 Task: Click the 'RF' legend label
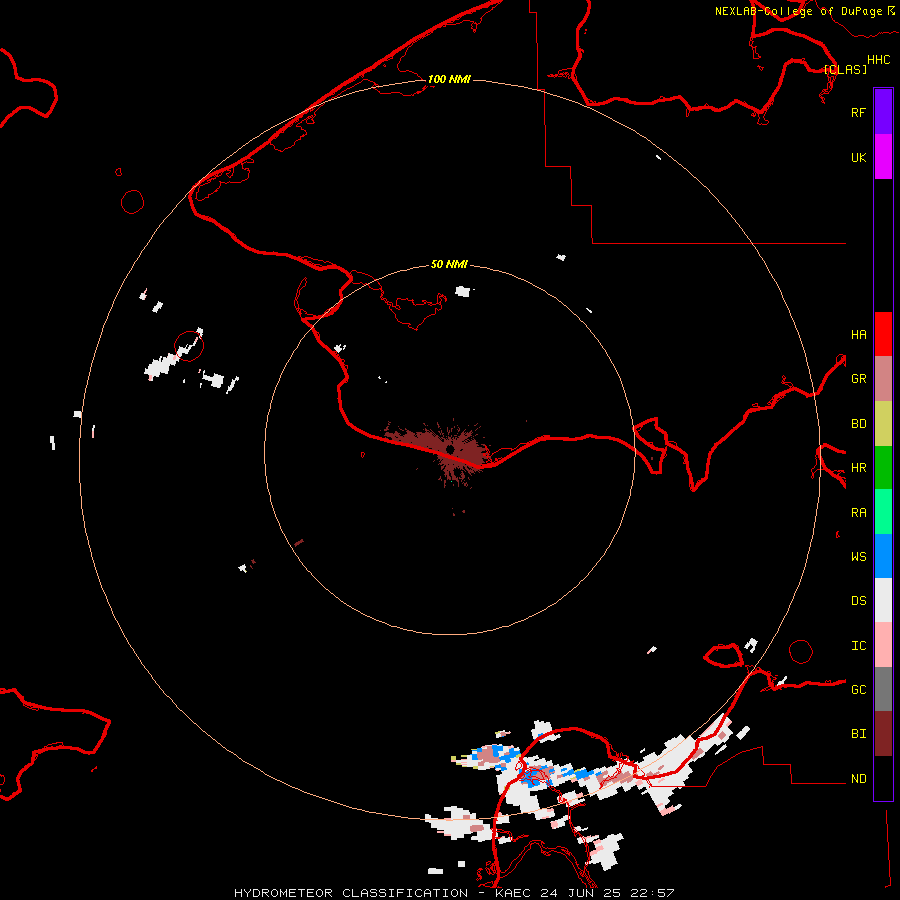click(858, 112)
